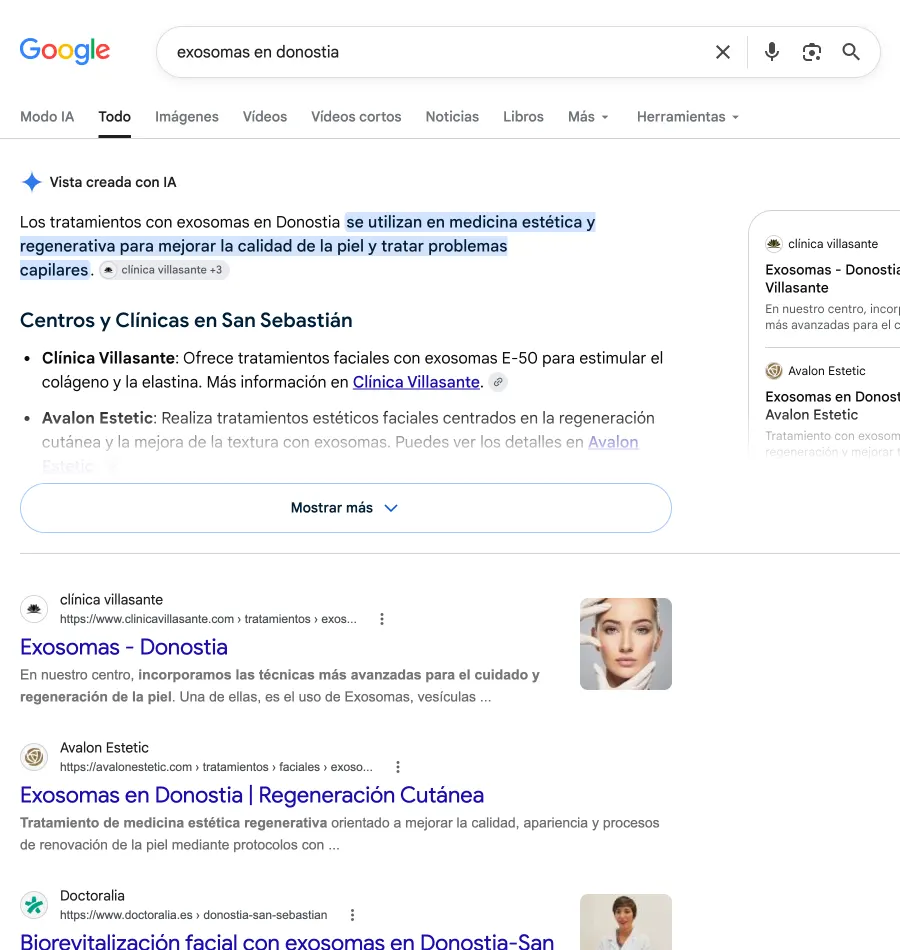
Task: Follow the Clínica Villasante inline link
Action: [416, 382]
